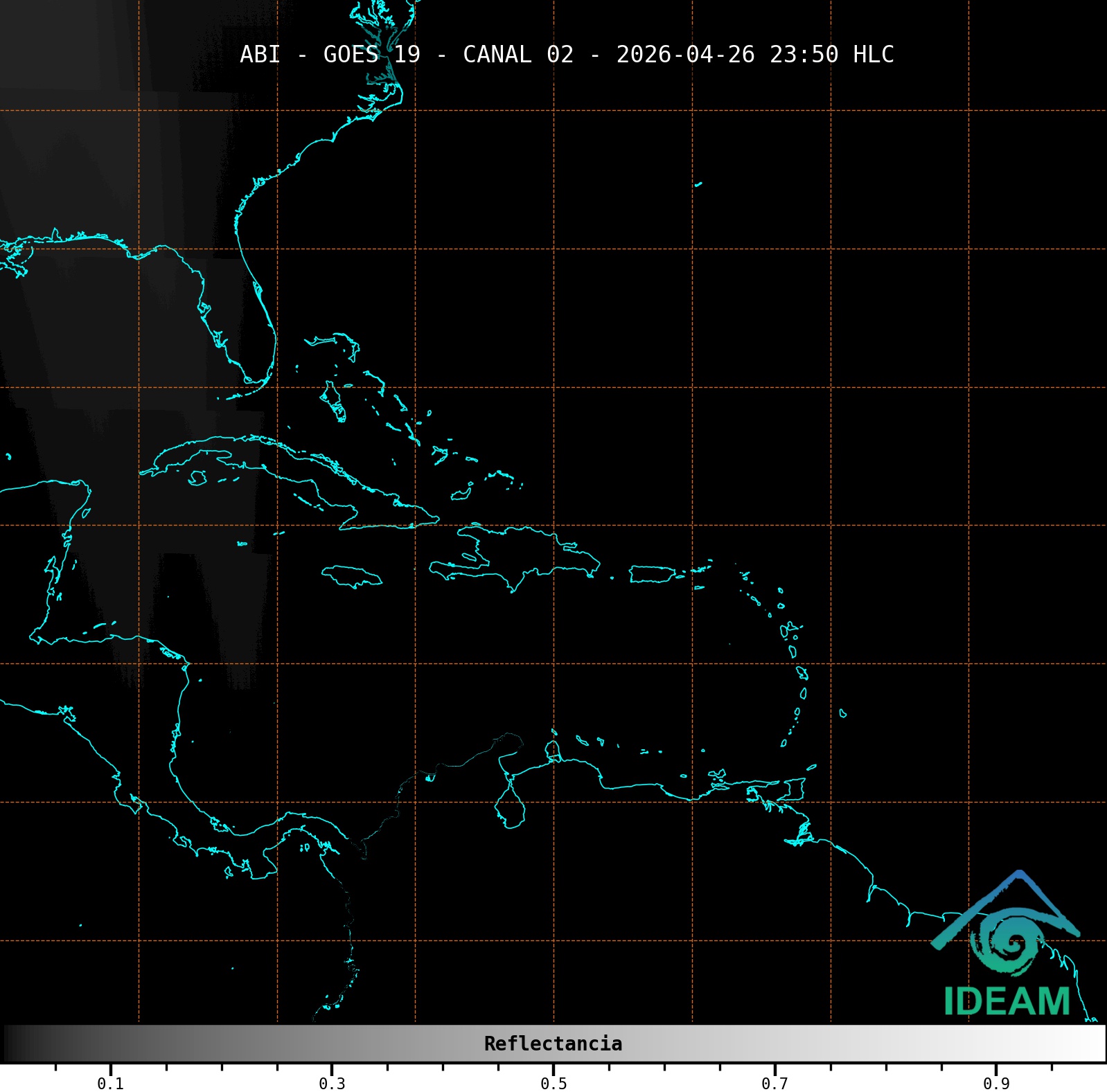Click the 0.9 colorbar tick label
1107x1092 pixels.
click(996, 1083)
